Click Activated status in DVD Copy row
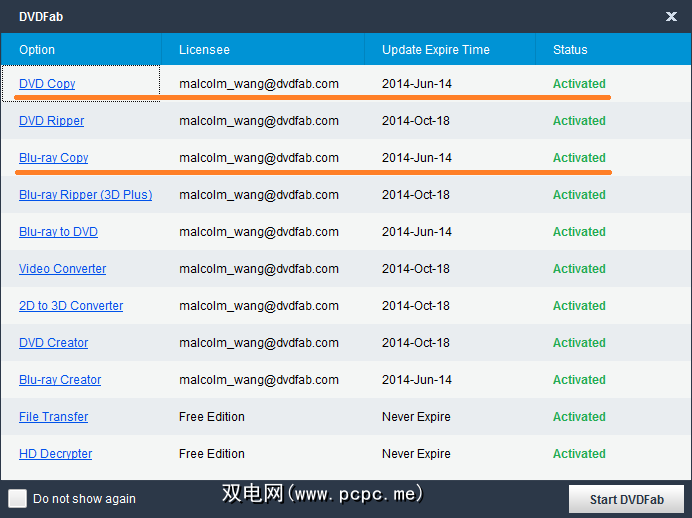Viewport: 692px width, 518px height. 579,84
